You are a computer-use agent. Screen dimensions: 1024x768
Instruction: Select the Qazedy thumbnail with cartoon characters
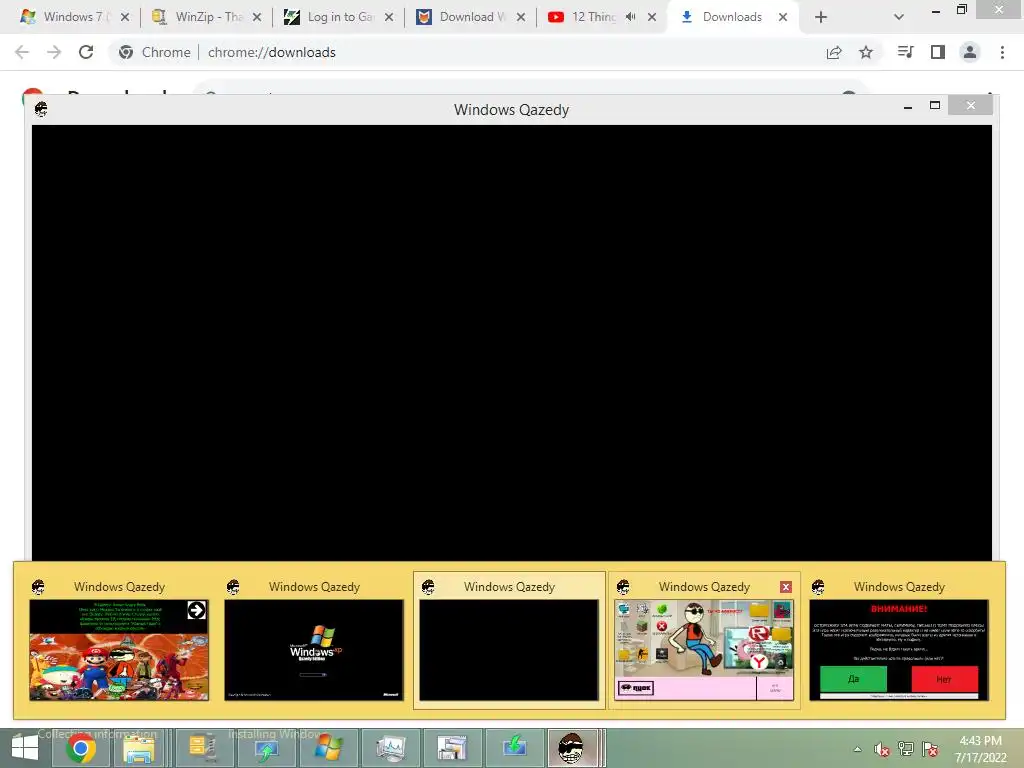(x=119, y=650)
